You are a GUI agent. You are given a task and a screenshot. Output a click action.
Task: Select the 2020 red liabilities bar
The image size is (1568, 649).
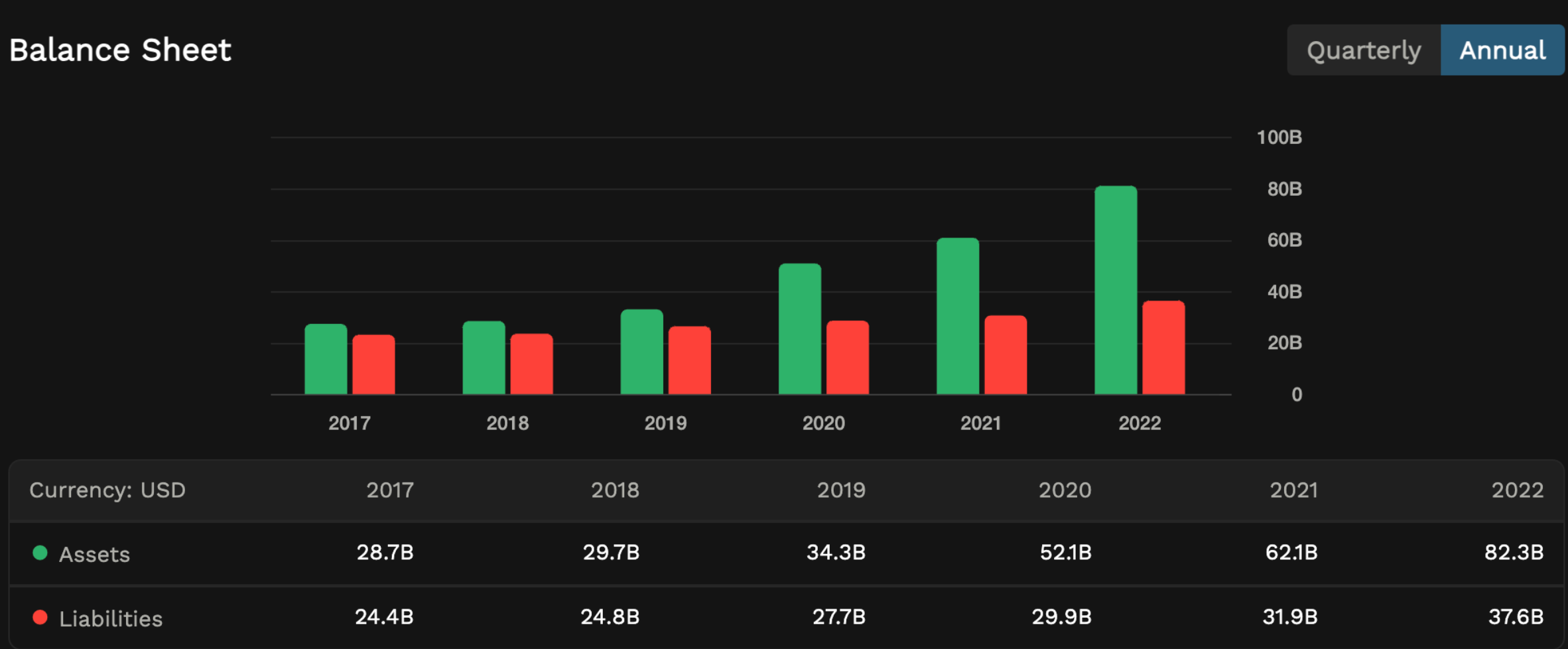pos(848,358)
